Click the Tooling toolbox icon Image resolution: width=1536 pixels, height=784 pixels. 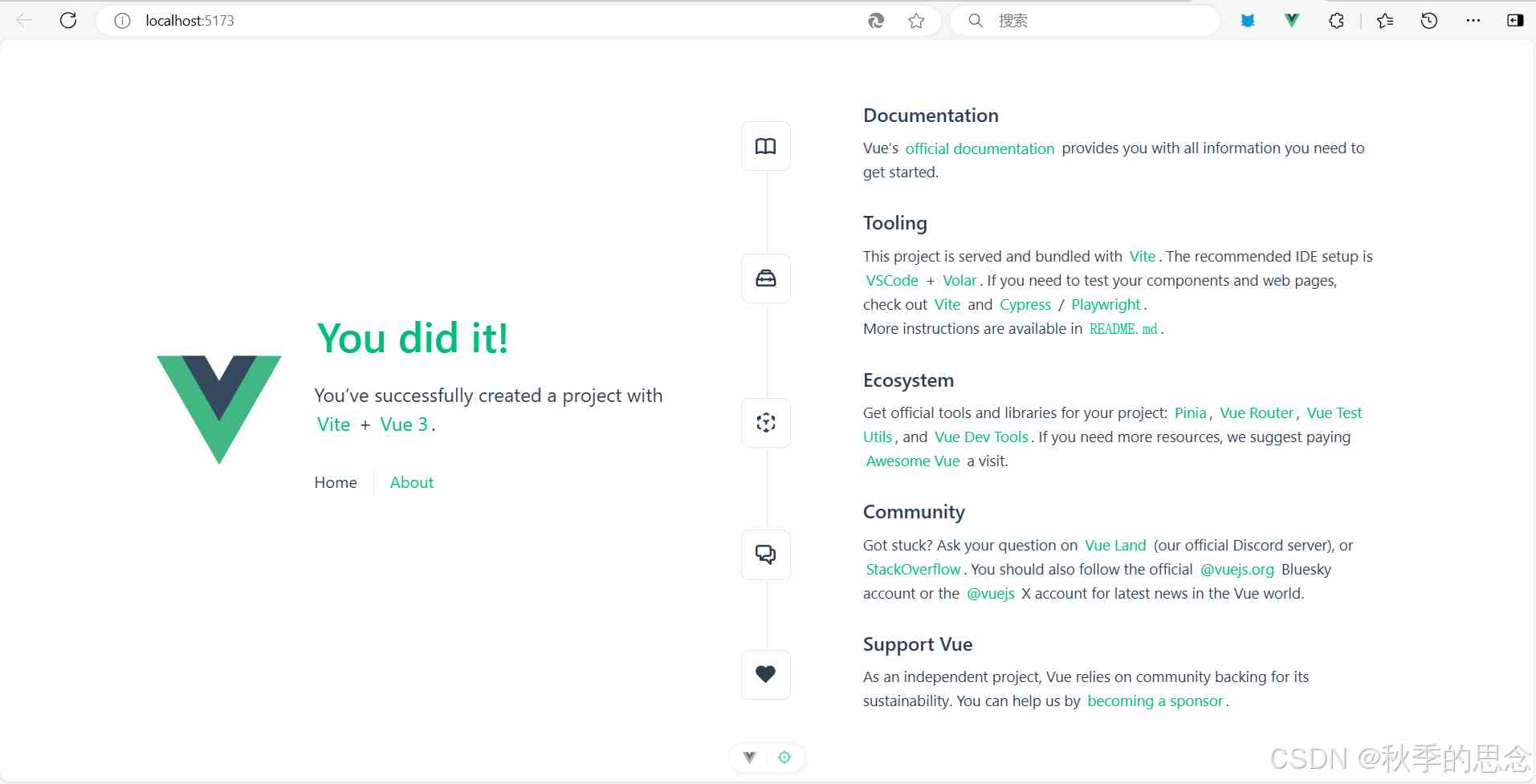[x=766, y=278]
